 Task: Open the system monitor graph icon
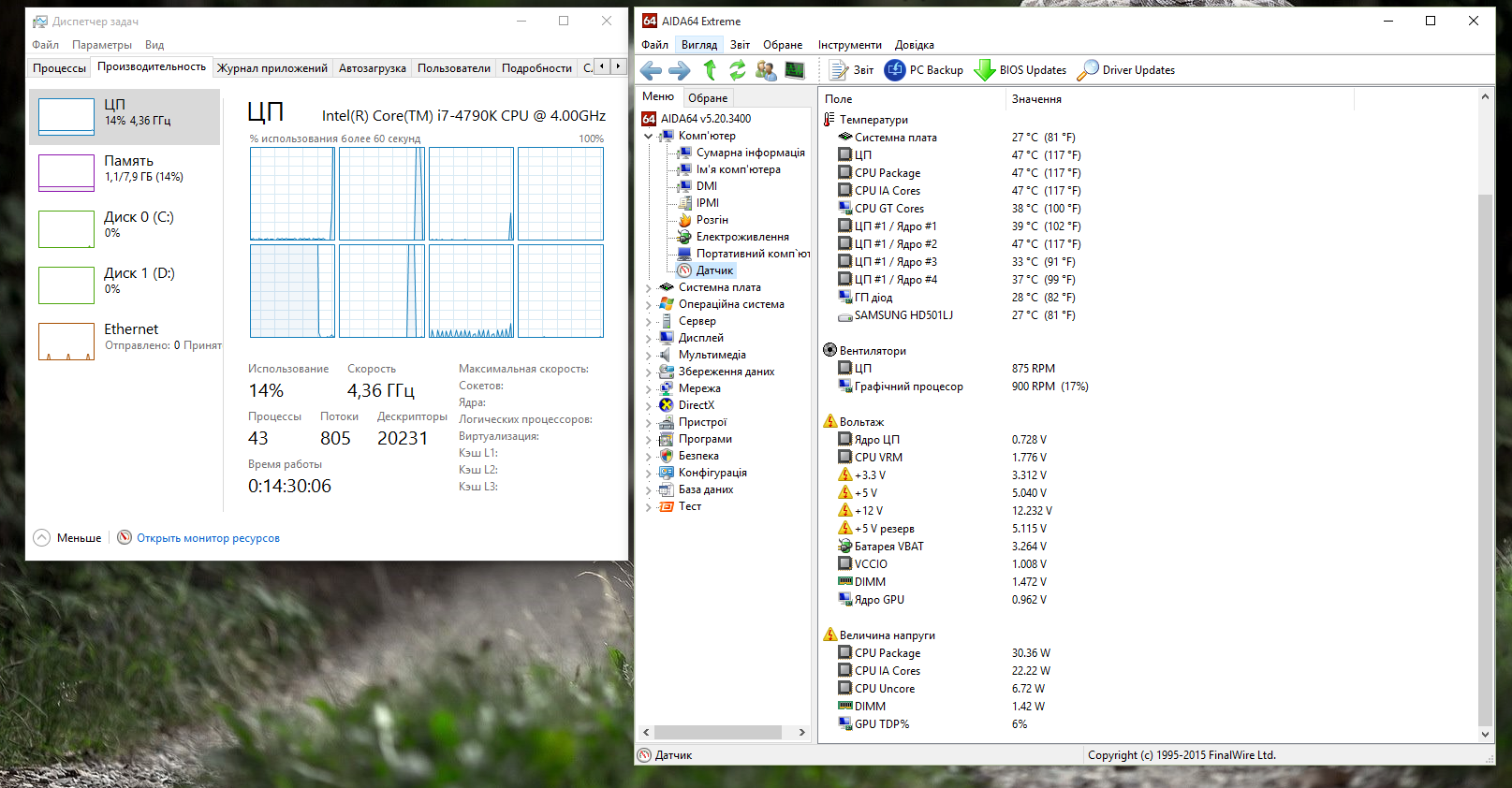point(795,70)
